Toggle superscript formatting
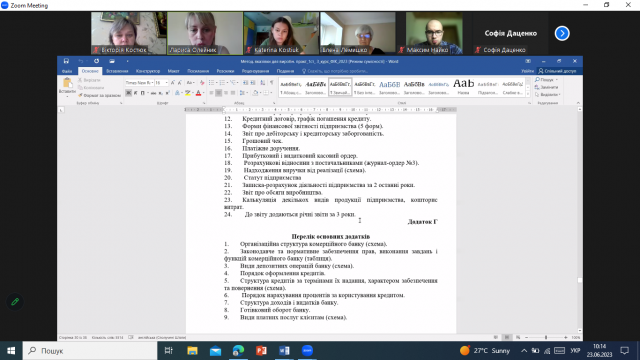The image size is (640, 360). tap(167, 93)
